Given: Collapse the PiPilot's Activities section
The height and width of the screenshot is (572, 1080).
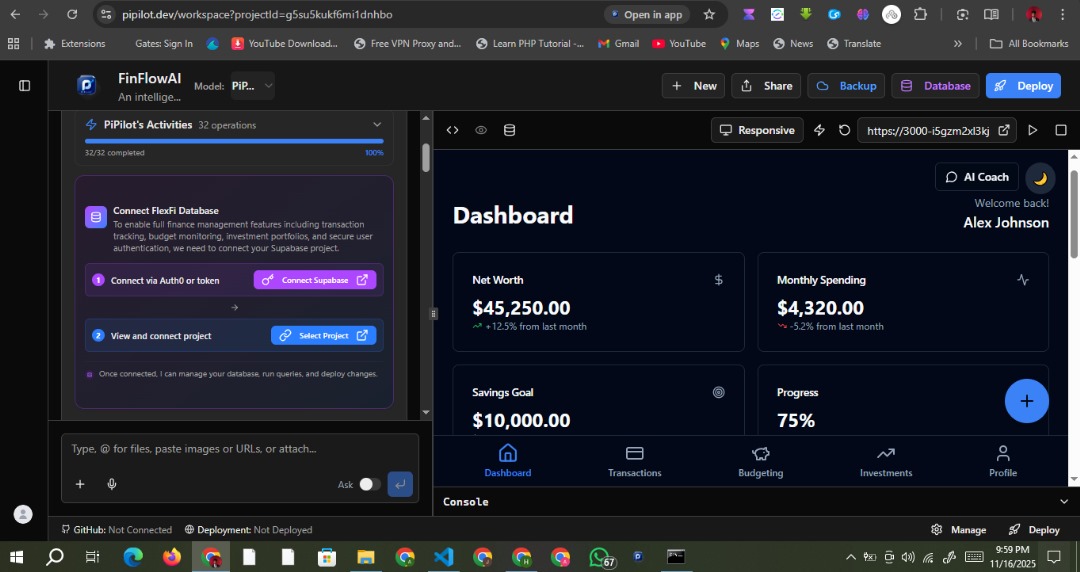Looking at the screenshot, I should (x=377, y=125).
